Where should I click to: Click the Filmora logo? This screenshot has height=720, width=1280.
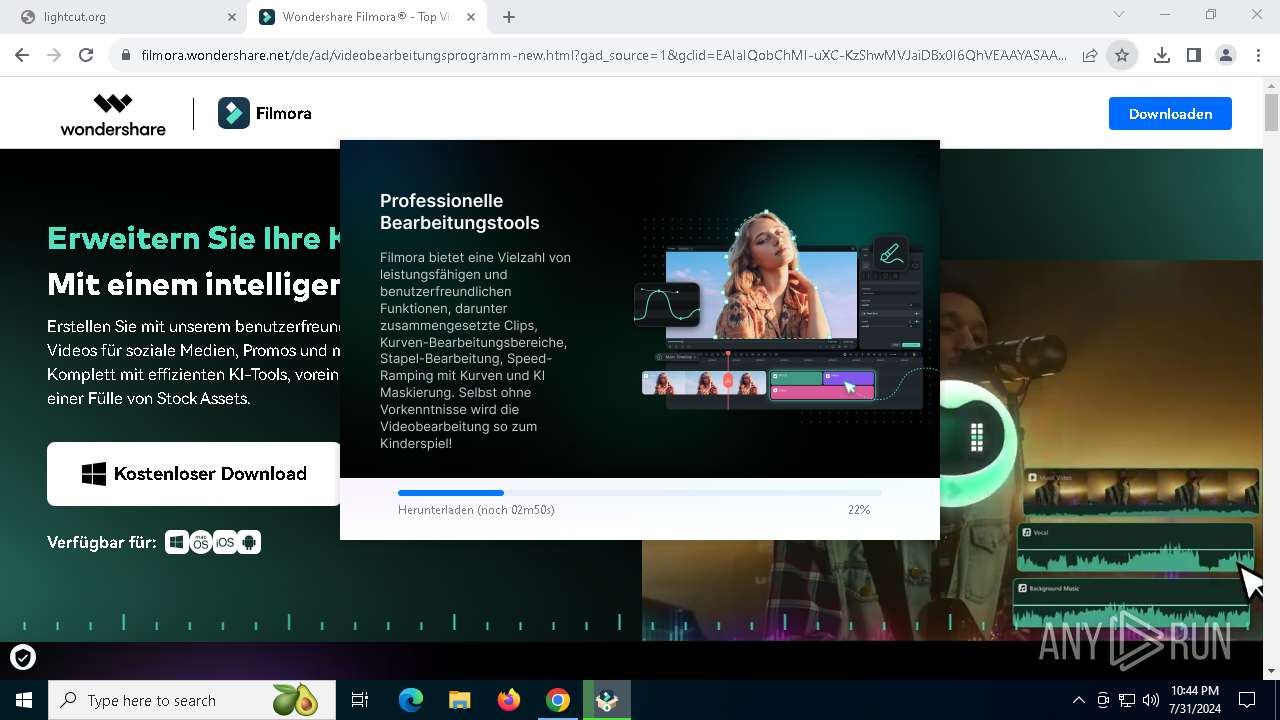coord(265,114)
